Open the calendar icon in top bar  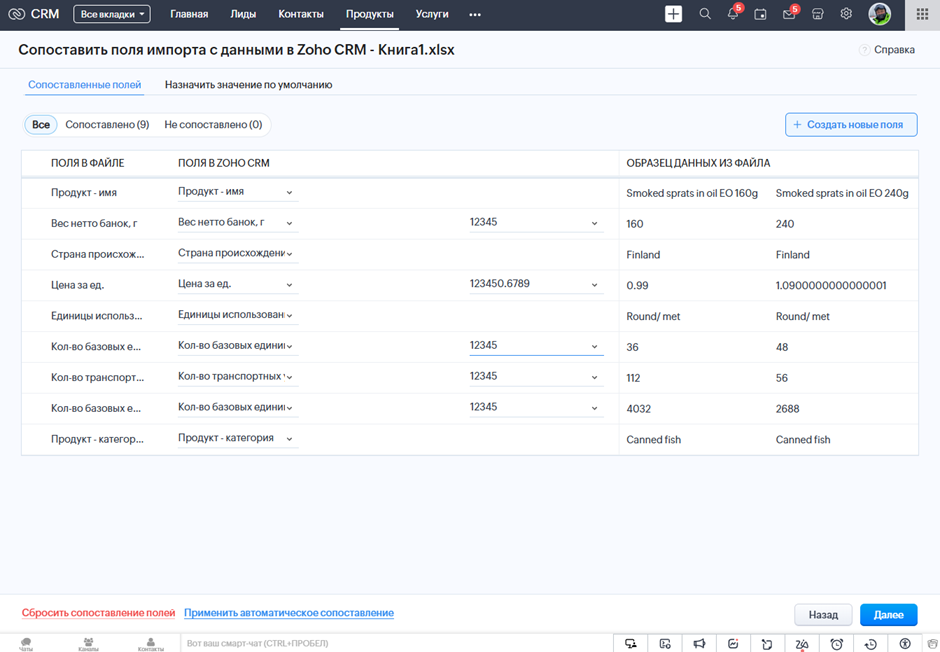(x=761, y=14)
